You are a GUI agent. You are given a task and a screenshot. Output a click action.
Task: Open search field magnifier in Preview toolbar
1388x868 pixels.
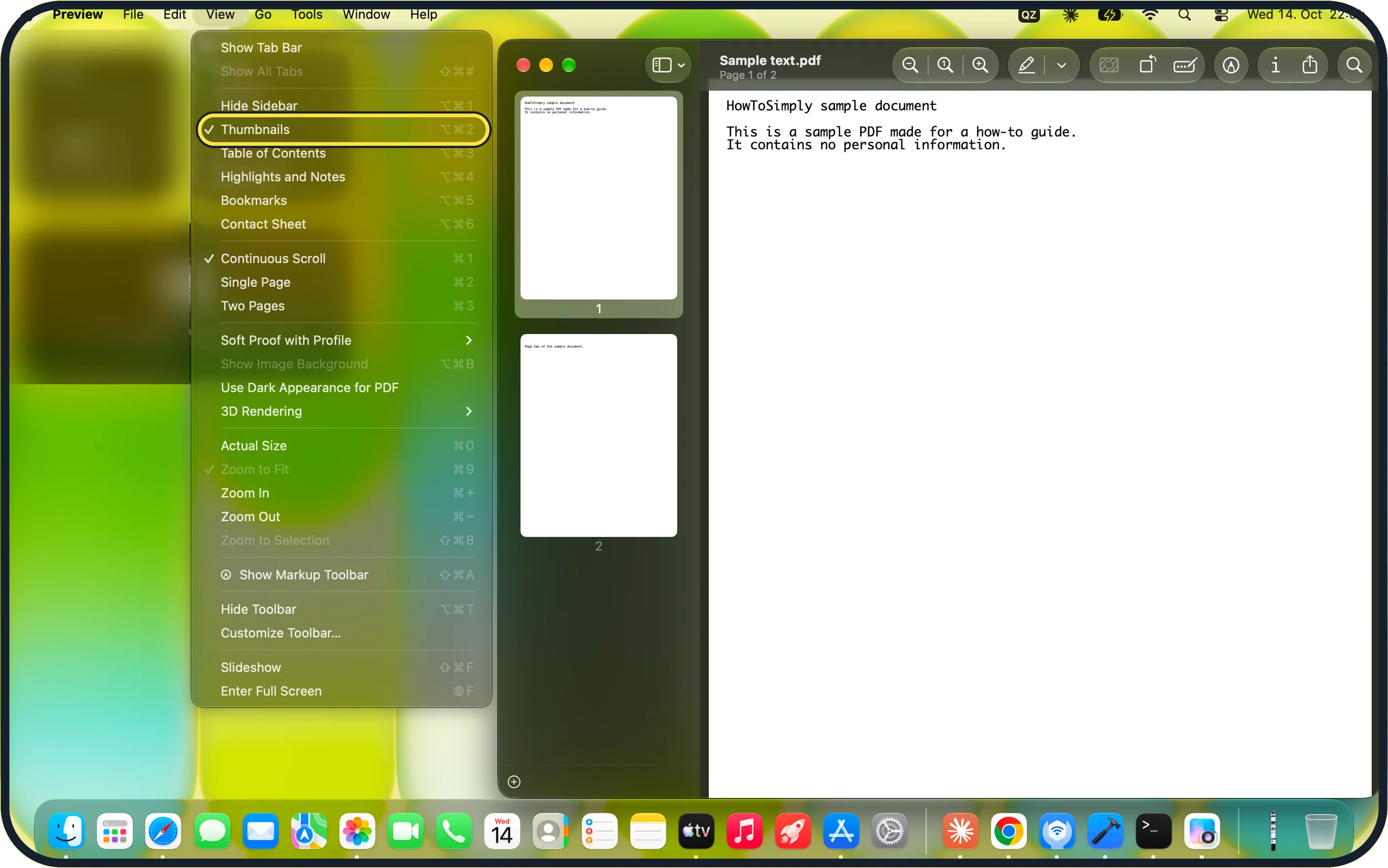pos(1354,65)
